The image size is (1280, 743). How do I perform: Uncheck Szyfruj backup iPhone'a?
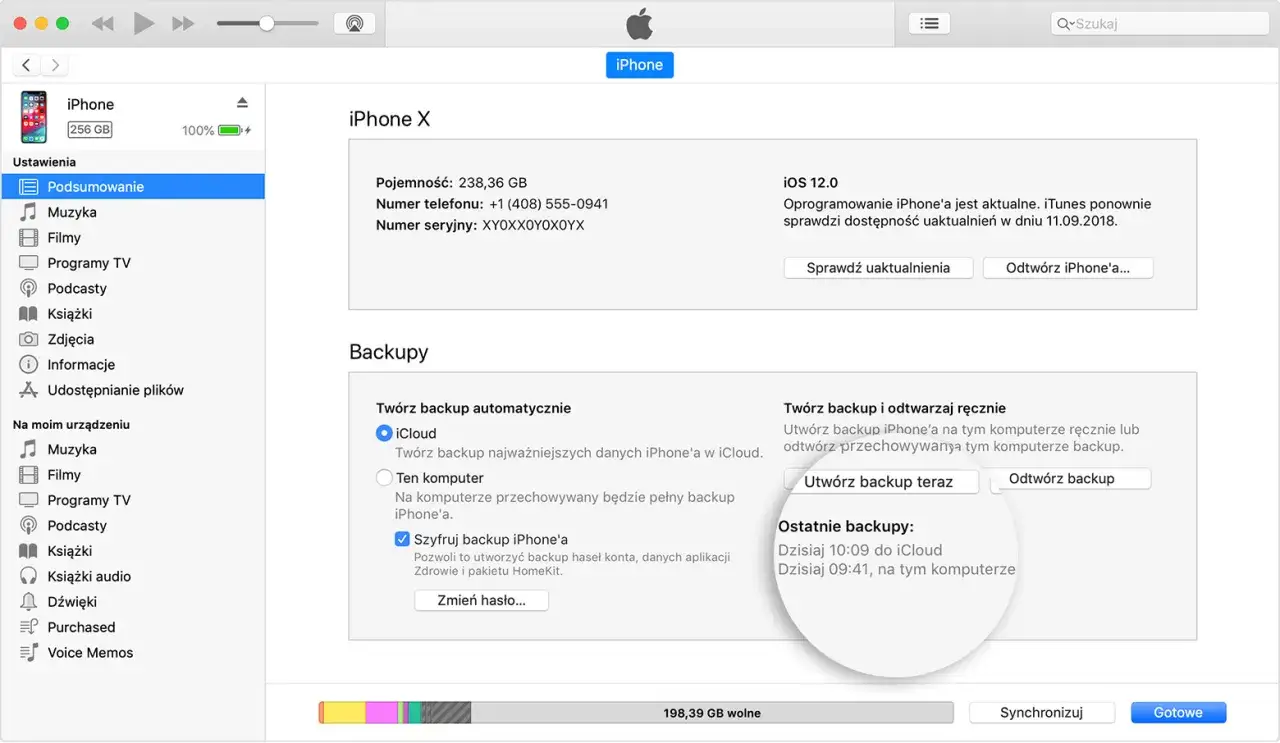tap(402, 539)
